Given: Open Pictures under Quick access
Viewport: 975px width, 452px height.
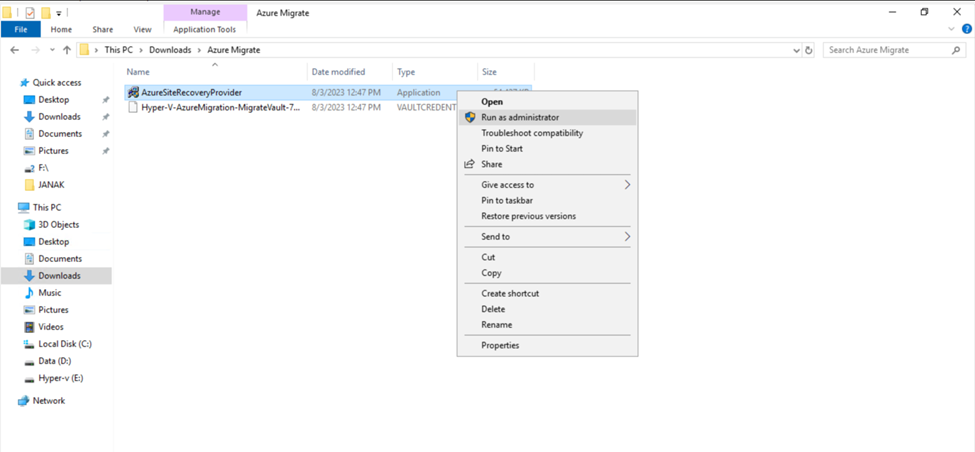Looking at the screenshot, I should [x=53, y=150].
